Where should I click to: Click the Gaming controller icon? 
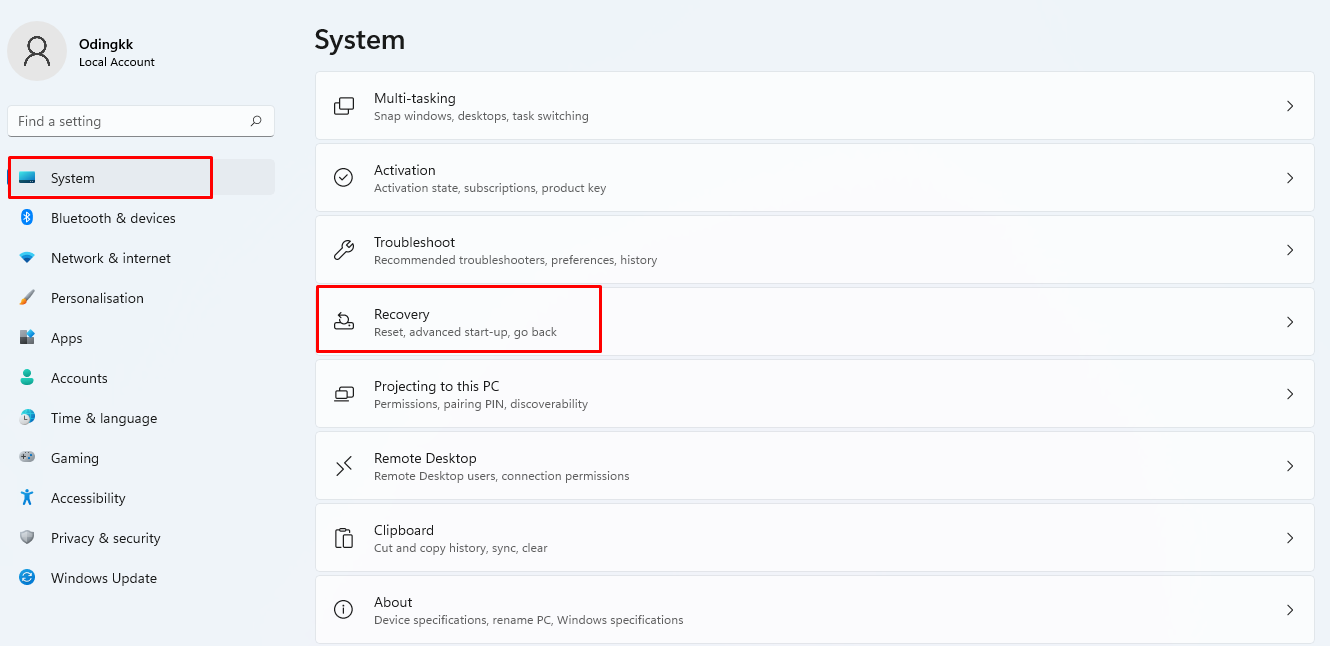click(x=28, y=458)
